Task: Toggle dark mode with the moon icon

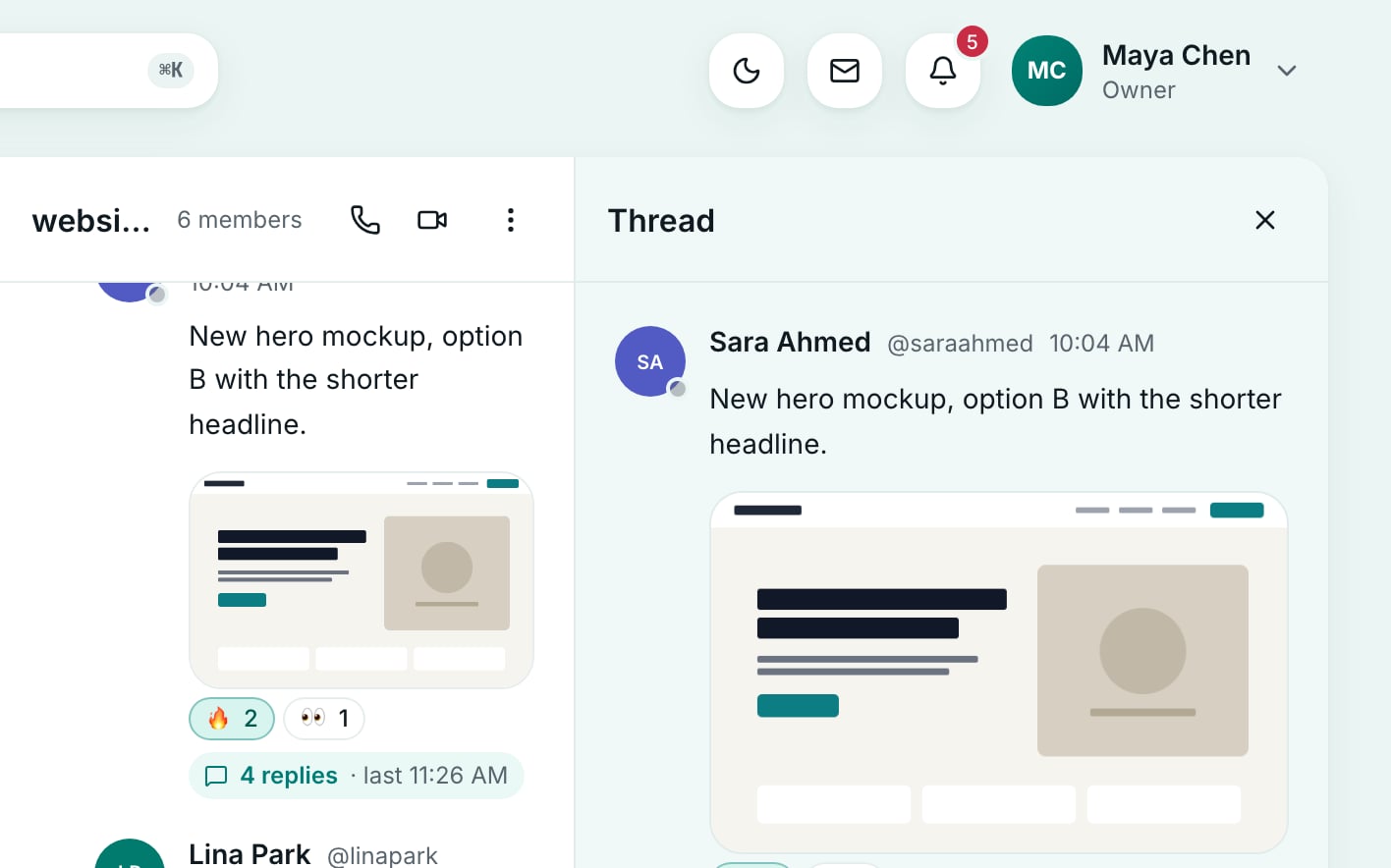Action: 747,71
